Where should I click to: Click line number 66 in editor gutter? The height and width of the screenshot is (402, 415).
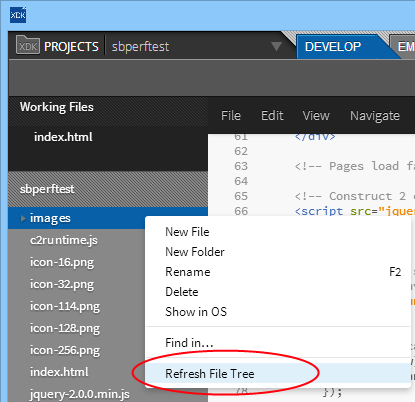(x=241, y=211)
